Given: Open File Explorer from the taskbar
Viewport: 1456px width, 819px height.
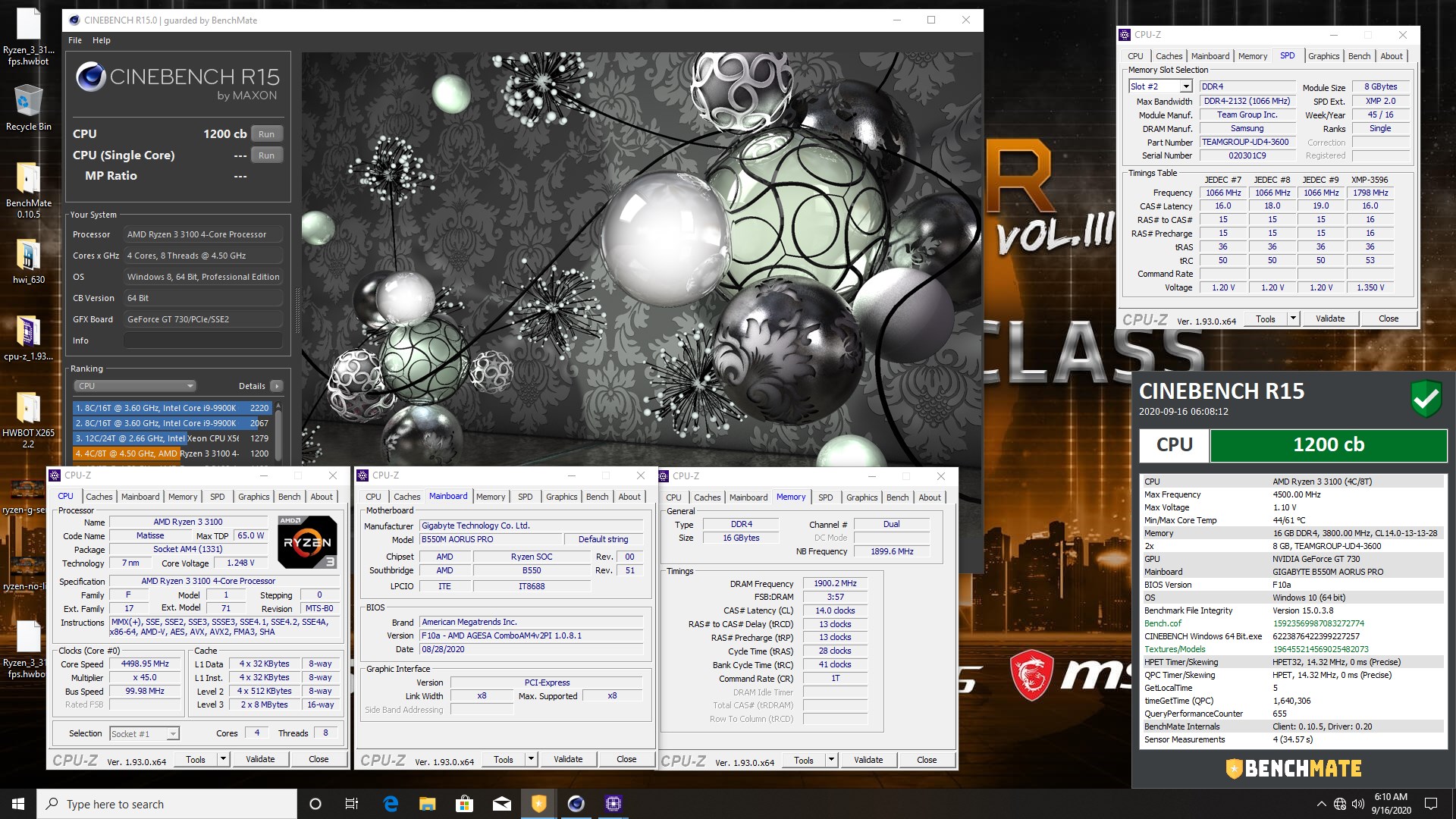Looking at the screenshot, I should pyautogui.click(x=428, y=804).
